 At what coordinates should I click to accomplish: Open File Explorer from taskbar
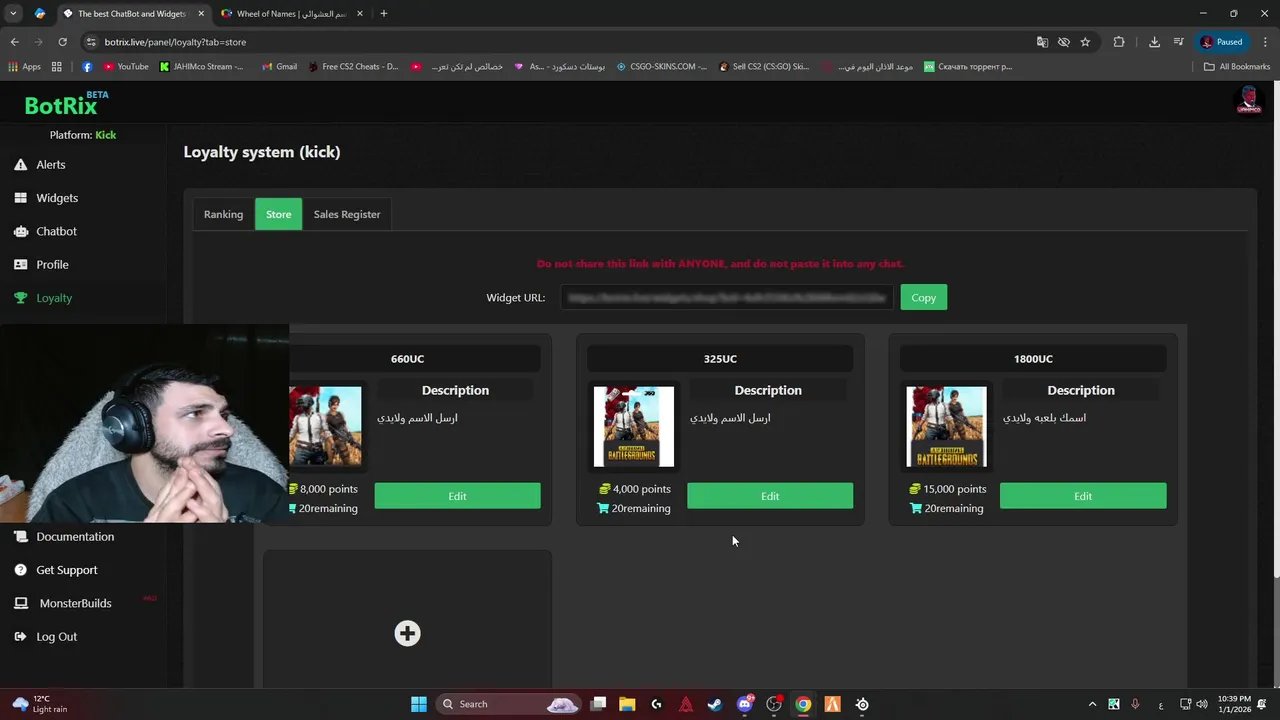tap(627, 704)
